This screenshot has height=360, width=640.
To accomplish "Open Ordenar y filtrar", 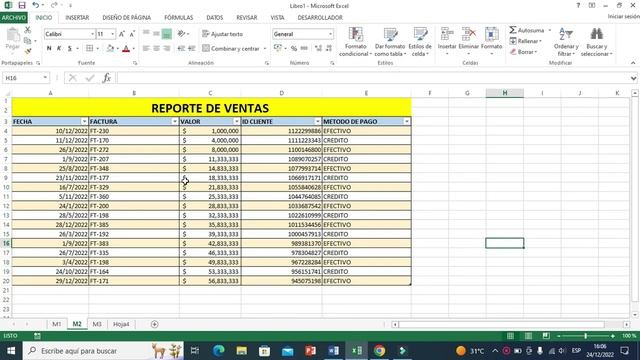I will tap(566, 42).
